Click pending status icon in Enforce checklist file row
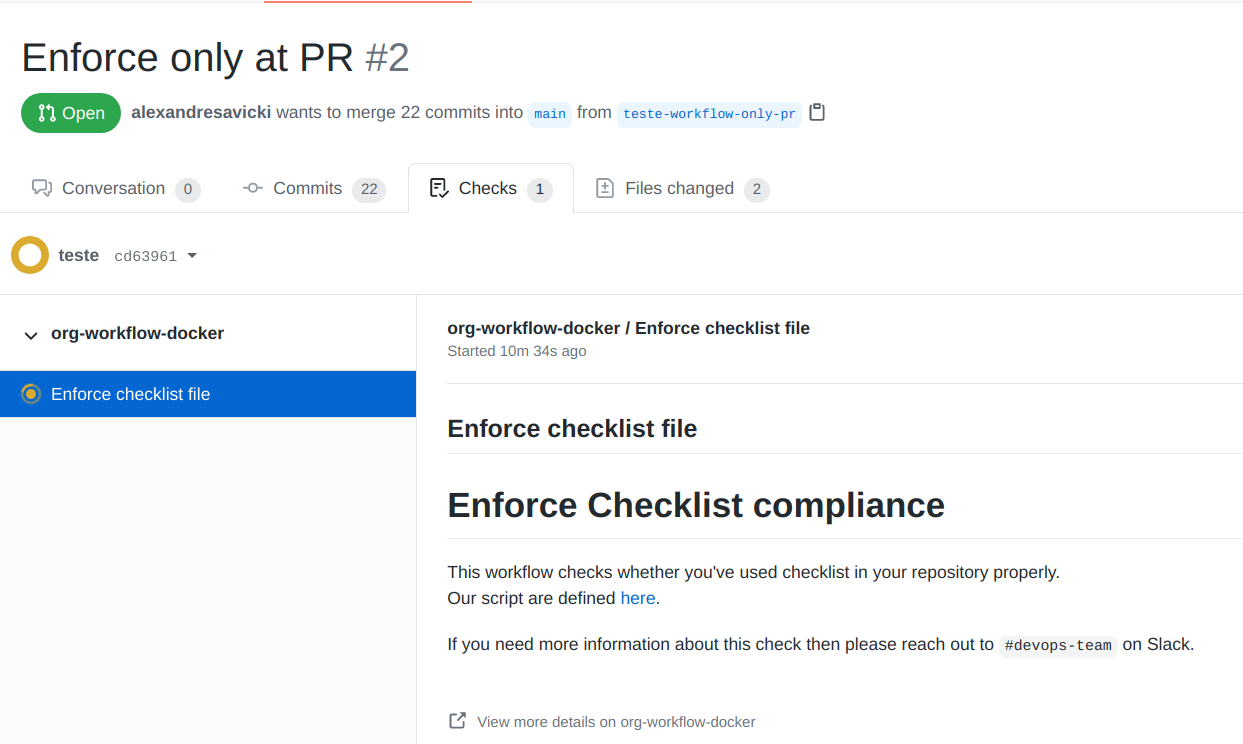The width and height of the screenshot is (1243, 744). pyautogui.click(x=31, y=394)
